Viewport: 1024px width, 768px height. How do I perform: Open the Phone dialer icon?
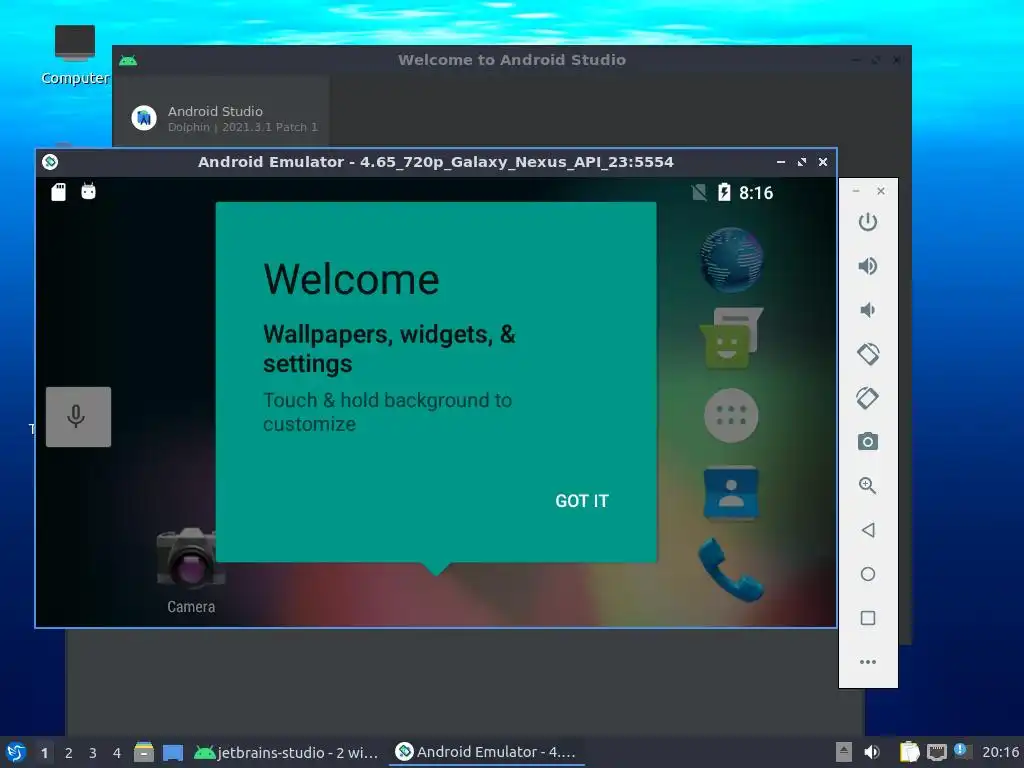coord(730,569)
